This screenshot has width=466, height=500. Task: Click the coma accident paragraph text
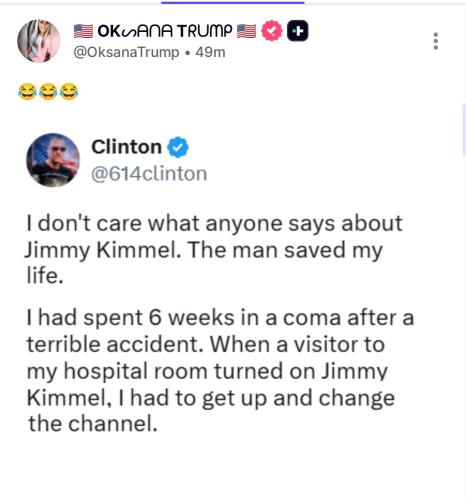pyautogui.click(x=220, y=371)
